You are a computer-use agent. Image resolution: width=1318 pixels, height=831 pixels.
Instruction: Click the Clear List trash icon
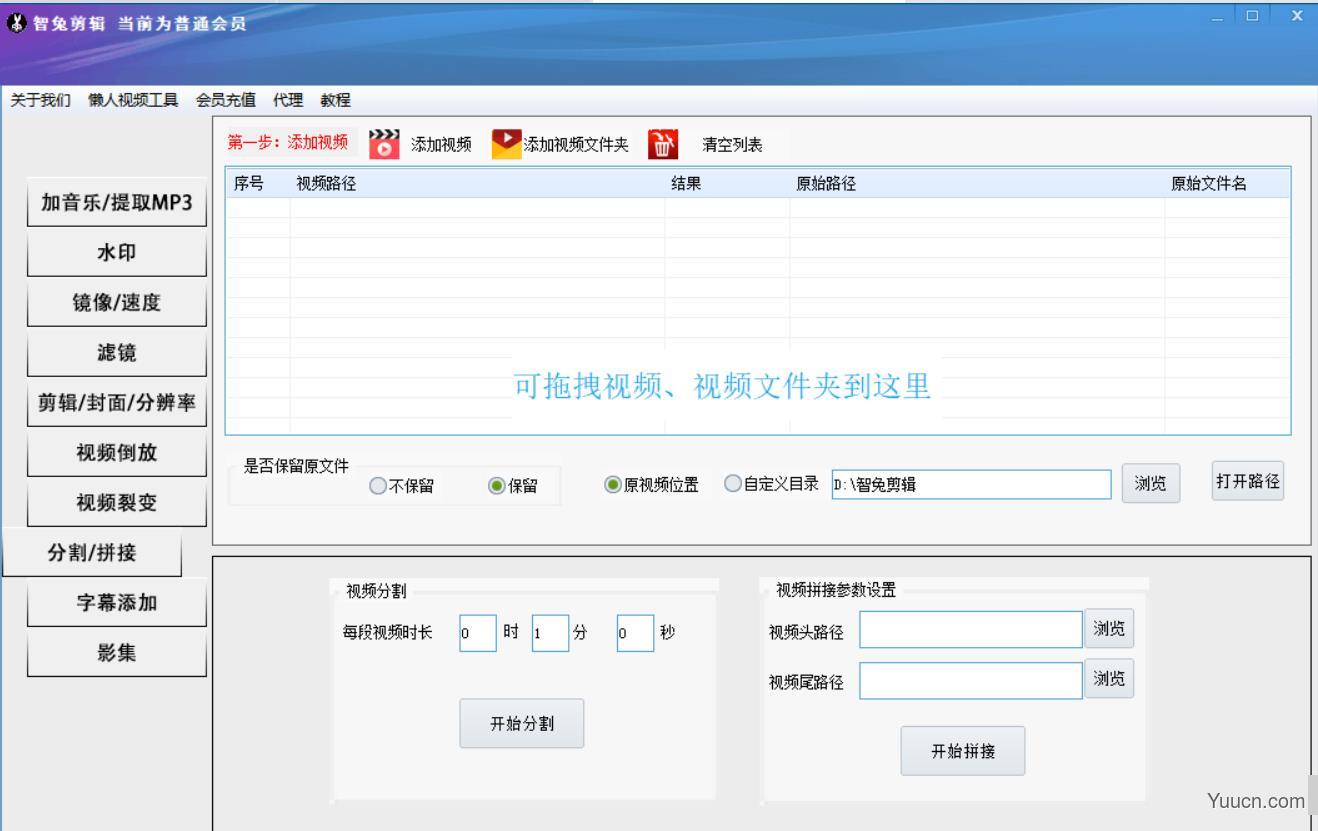pyautogui.click(x=663, y=144)
